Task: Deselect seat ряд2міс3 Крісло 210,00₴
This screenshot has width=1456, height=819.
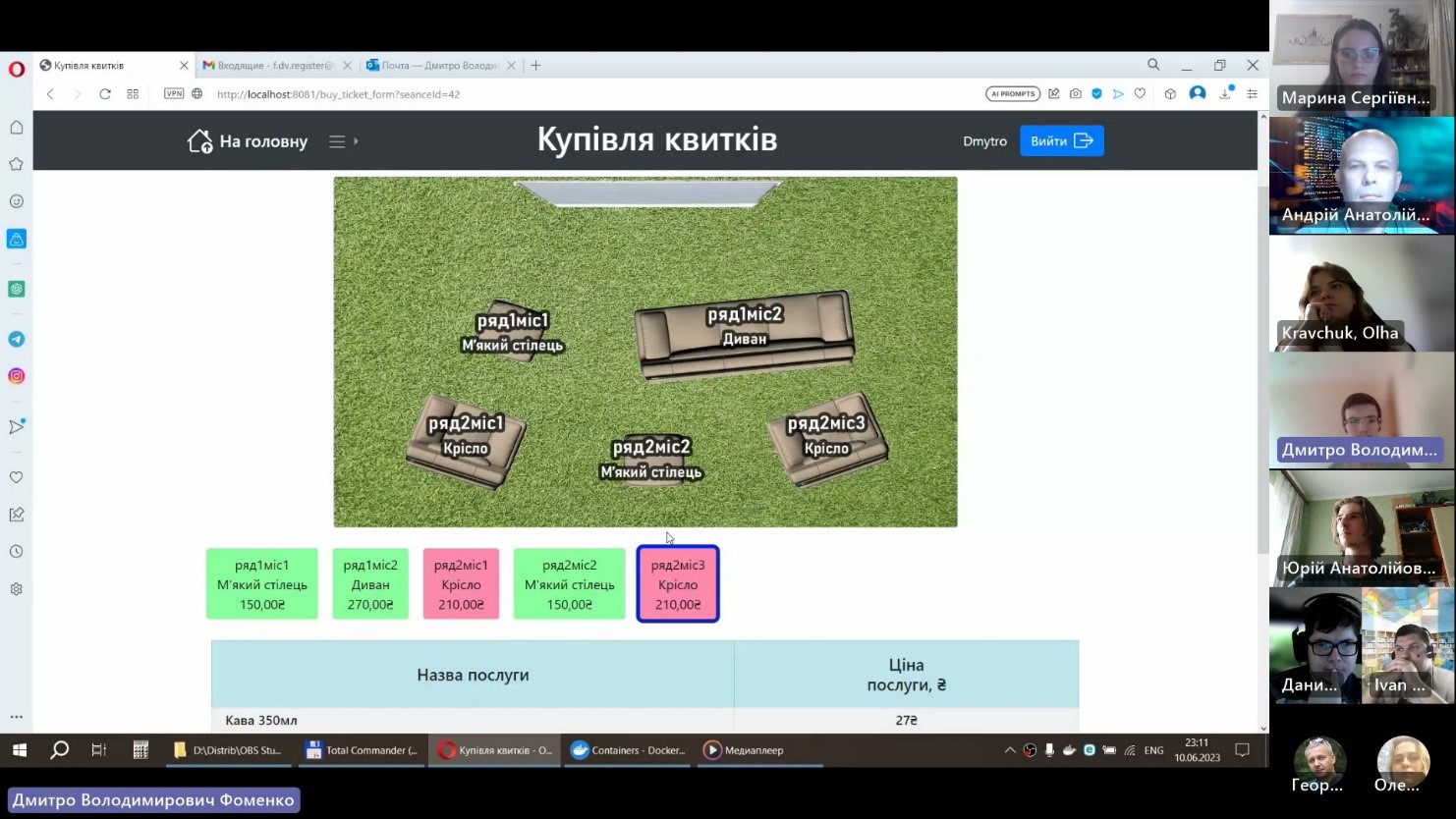Action: [678, 584]
